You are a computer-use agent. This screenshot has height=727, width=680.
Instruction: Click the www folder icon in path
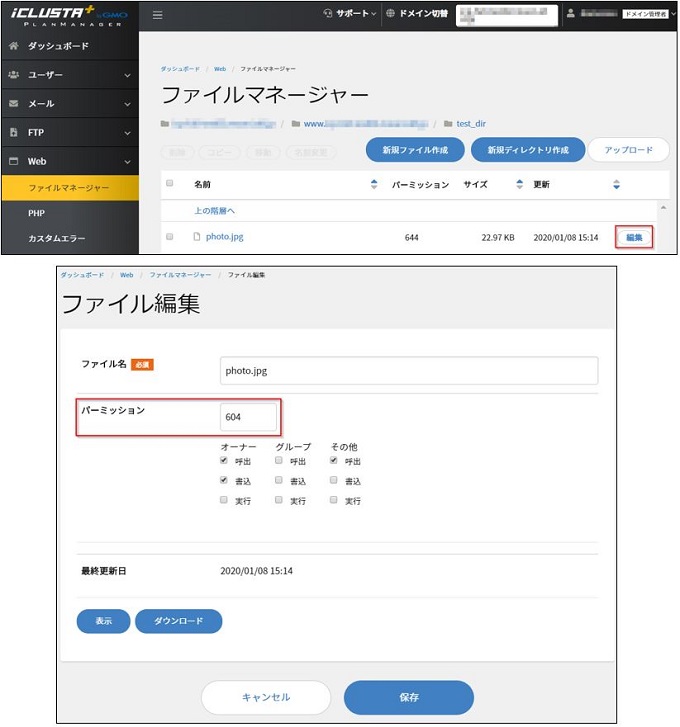point(296,124)
